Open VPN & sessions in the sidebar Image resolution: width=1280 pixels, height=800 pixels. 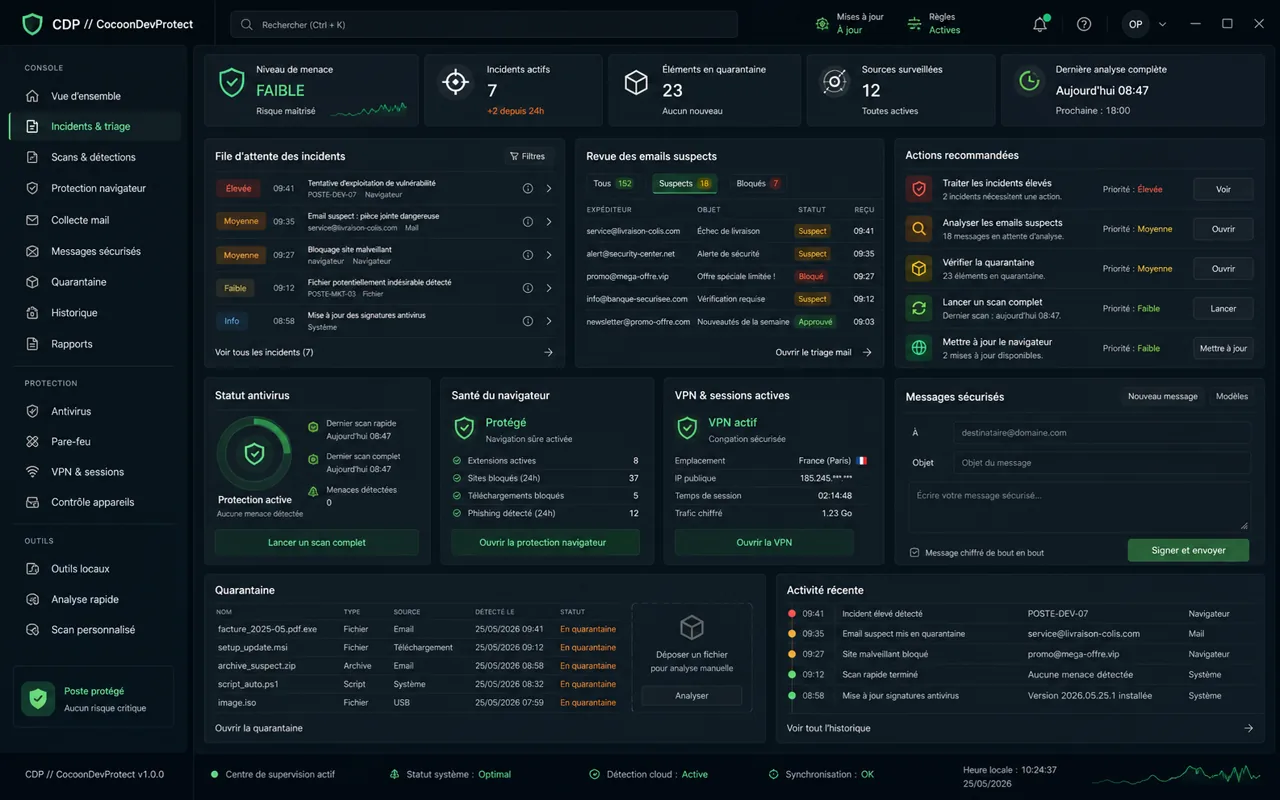tap(94, 471)
